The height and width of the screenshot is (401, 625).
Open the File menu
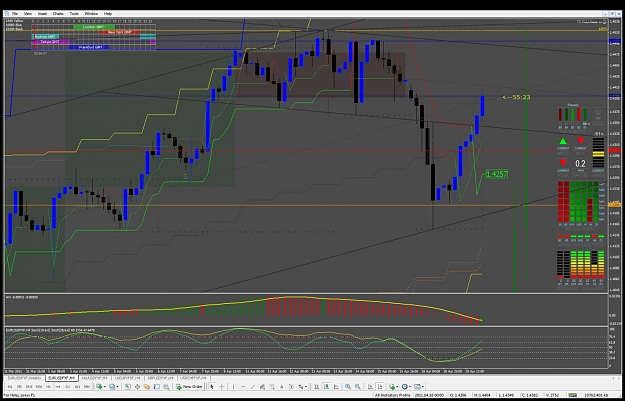coord(15,14)
